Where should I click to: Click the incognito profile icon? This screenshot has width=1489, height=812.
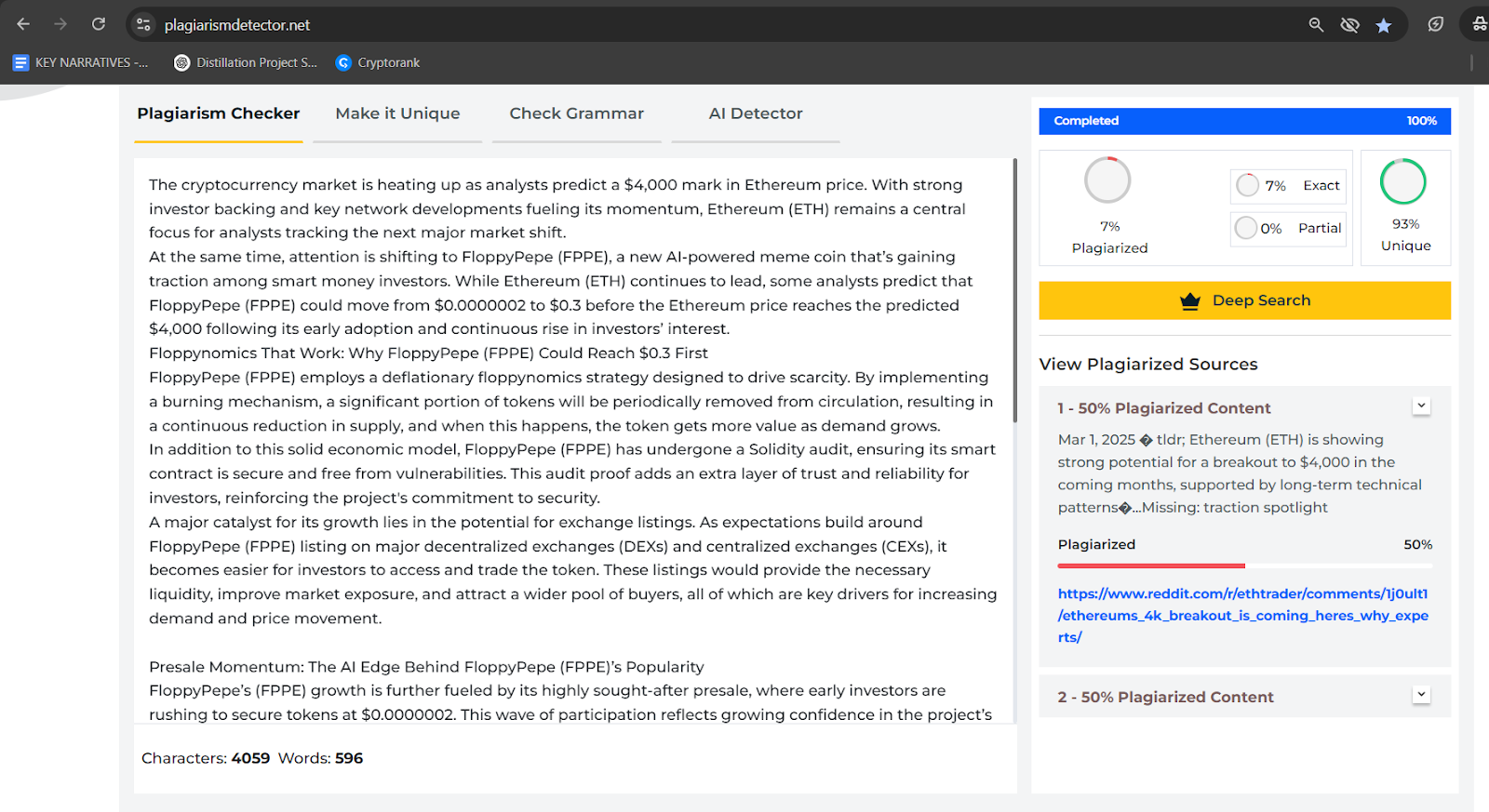click(1479, 24)
